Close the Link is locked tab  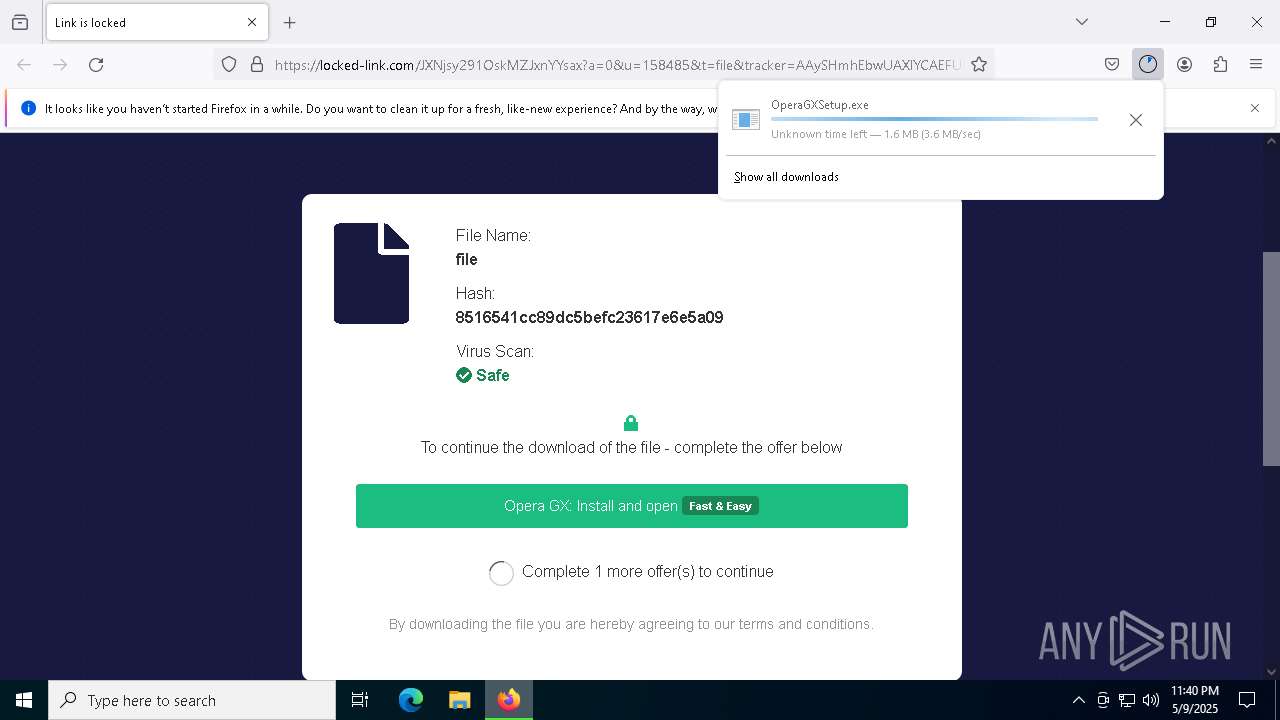252,22
